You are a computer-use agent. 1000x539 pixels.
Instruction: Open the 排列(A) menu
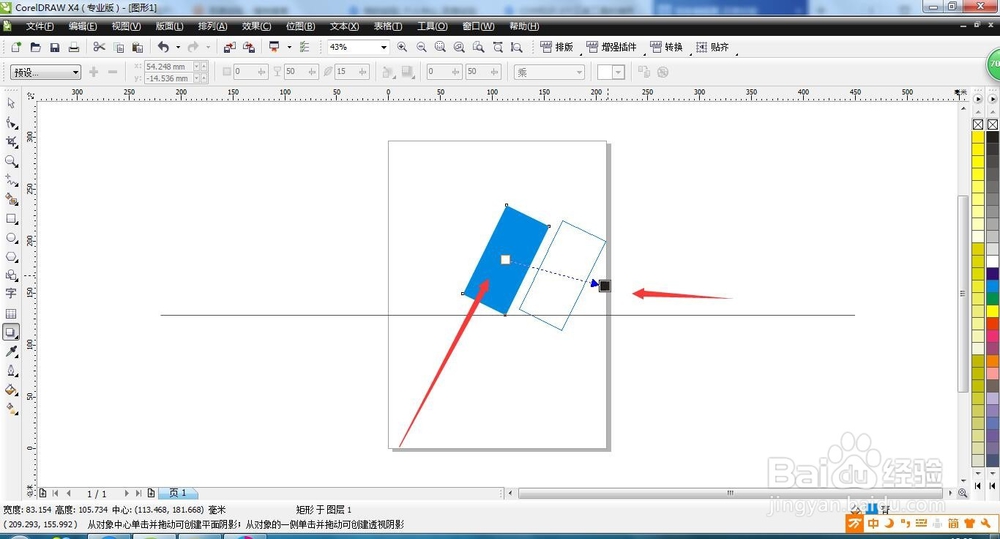click(x=212, y=26)
